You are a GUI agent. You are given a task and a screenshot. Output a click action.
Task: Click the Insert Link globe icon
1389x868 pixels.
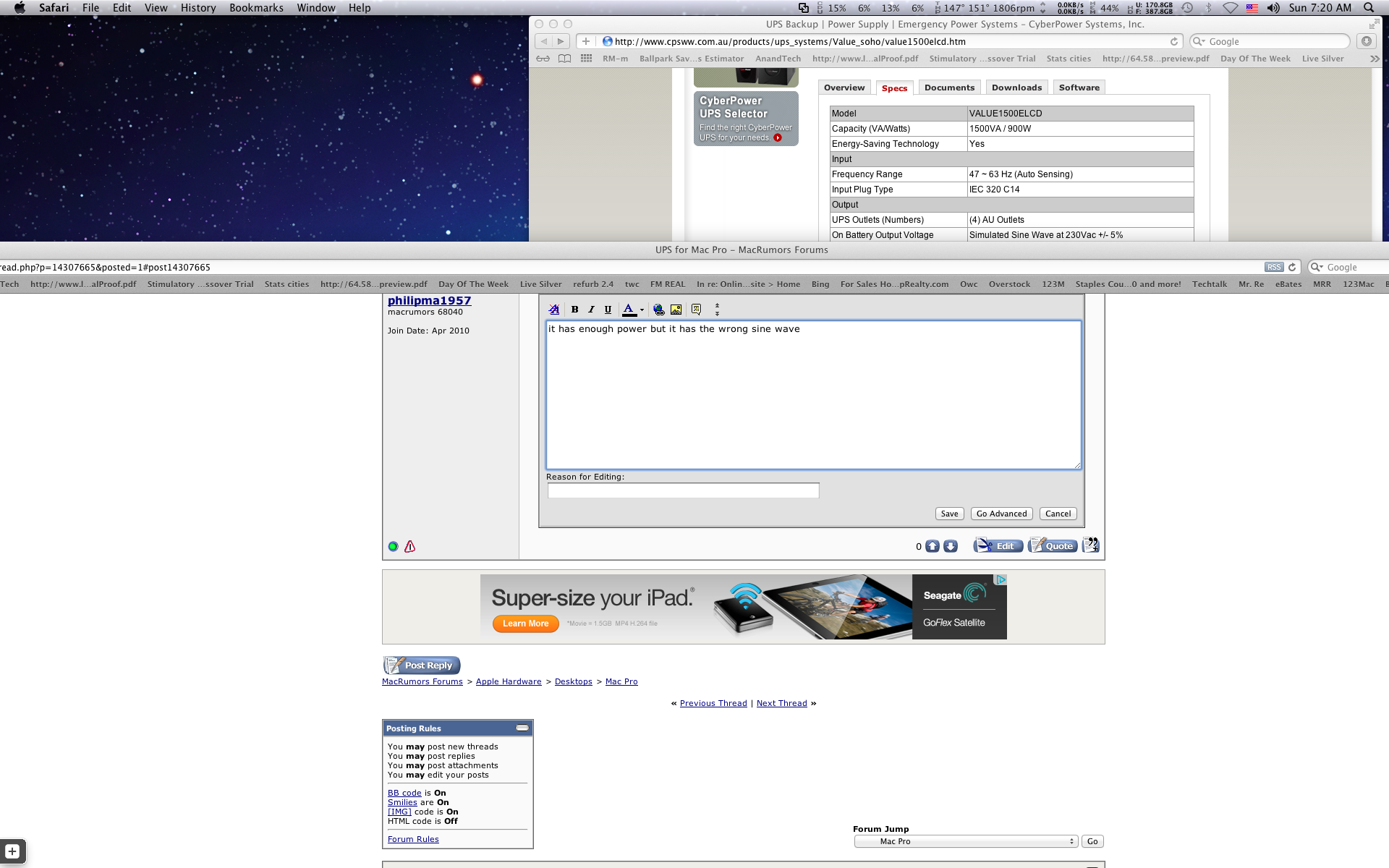(x=658, y=310)
